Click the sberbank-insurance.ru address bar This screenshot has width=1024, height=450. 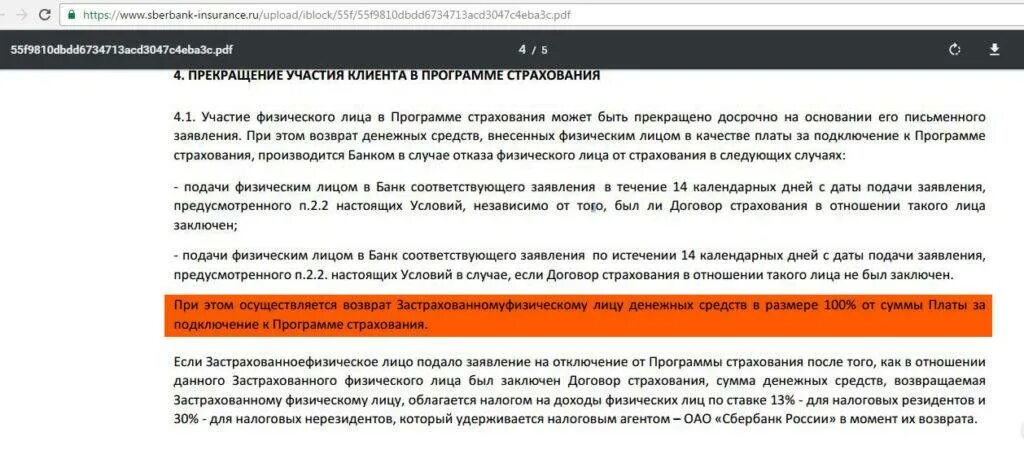[542, 14]
